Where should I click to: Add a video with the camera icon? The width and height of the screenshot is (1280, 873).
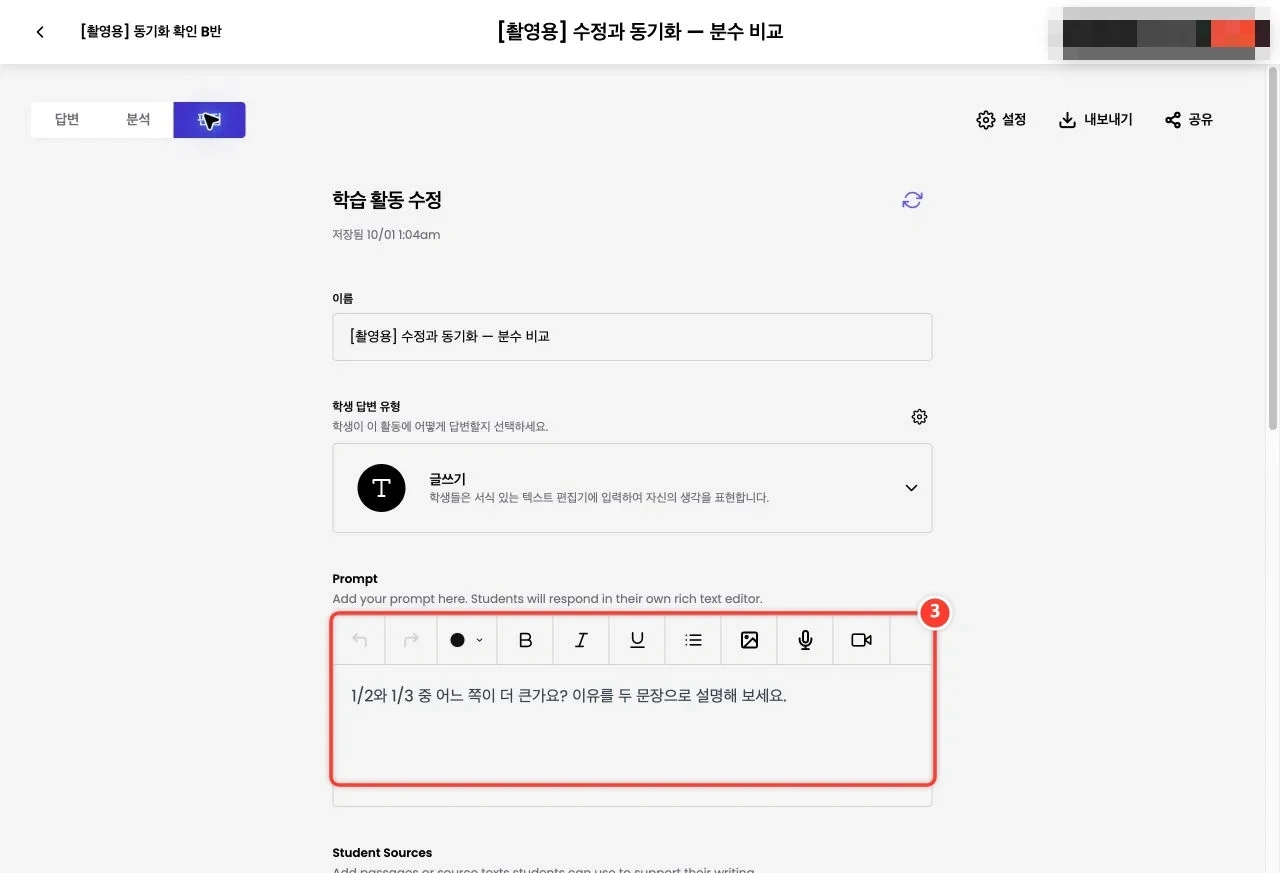(861, 640)
